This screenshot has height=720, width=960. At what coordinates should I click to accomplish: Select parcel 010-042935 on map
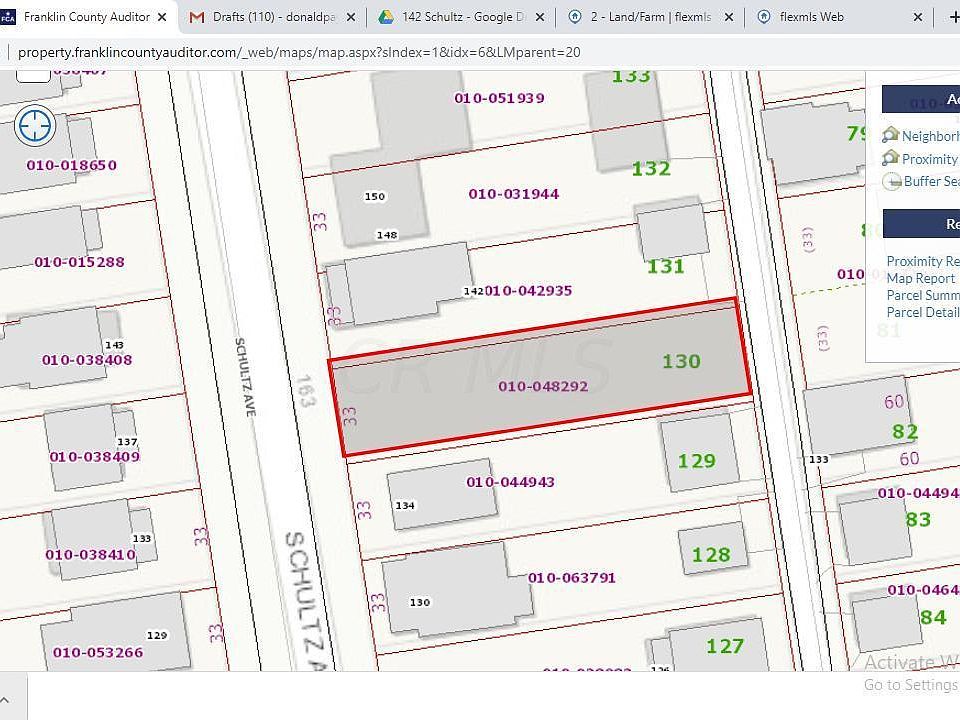[x=528, y=291]
